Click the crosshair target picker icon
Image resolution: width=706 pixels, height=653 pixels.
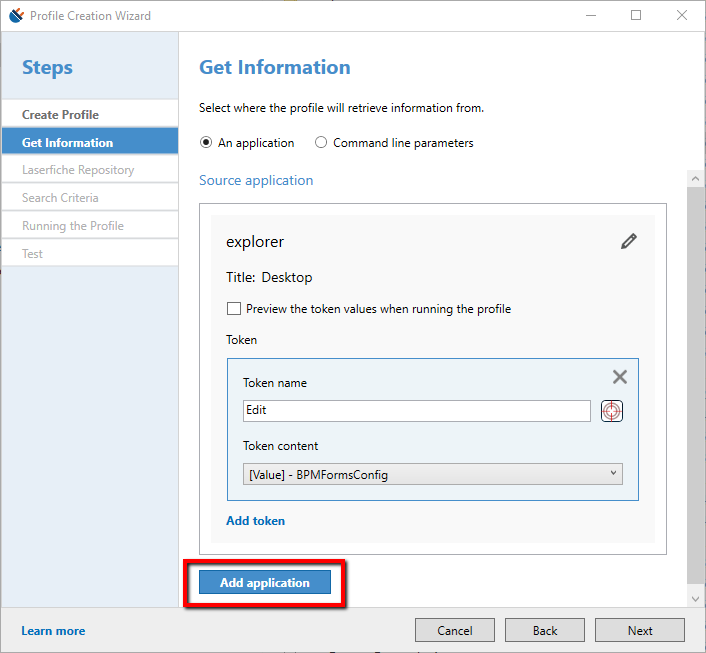coord(612,411)
